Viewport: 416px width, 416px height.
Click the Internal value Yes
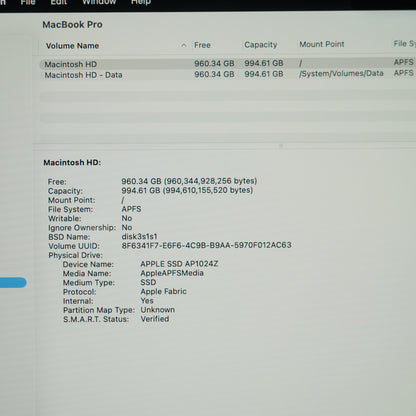pos(147,301)
